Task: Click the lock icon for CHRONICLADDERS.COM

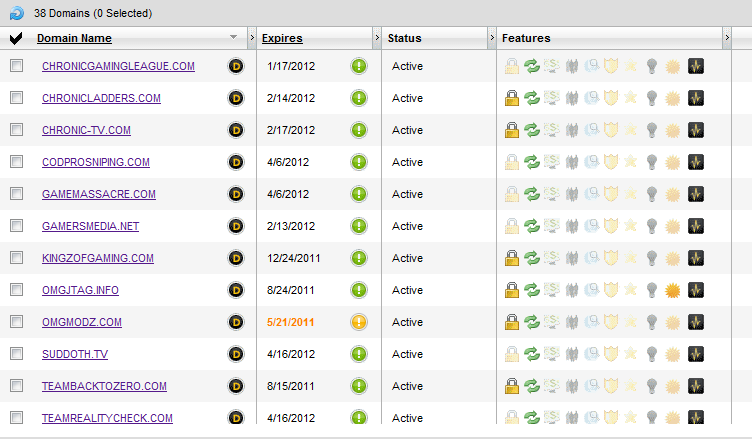Action: (x=512, y=98)
